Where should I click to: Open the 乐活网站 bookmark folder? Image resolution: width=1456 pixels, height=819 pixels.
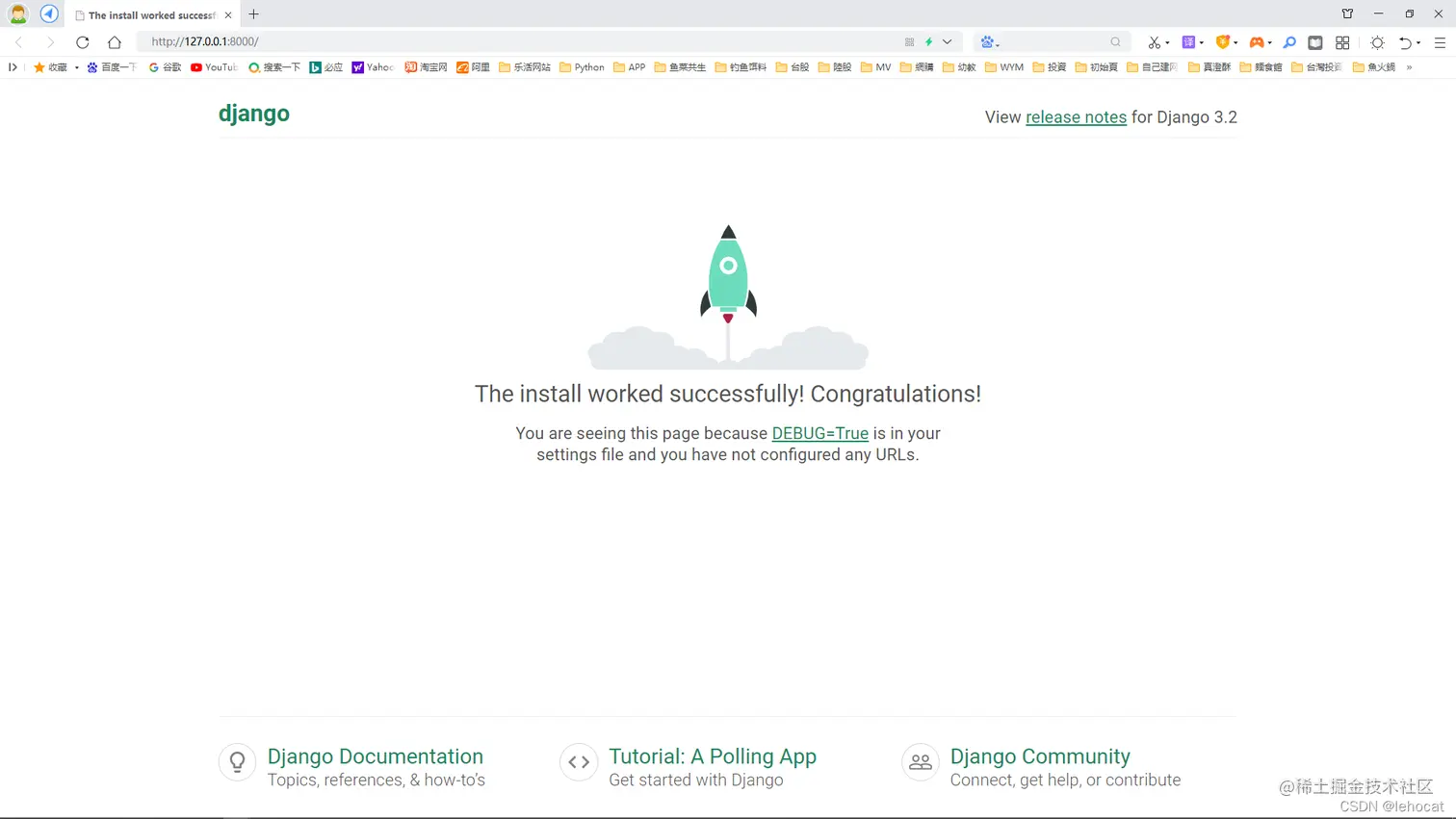[x=525, y=67]
